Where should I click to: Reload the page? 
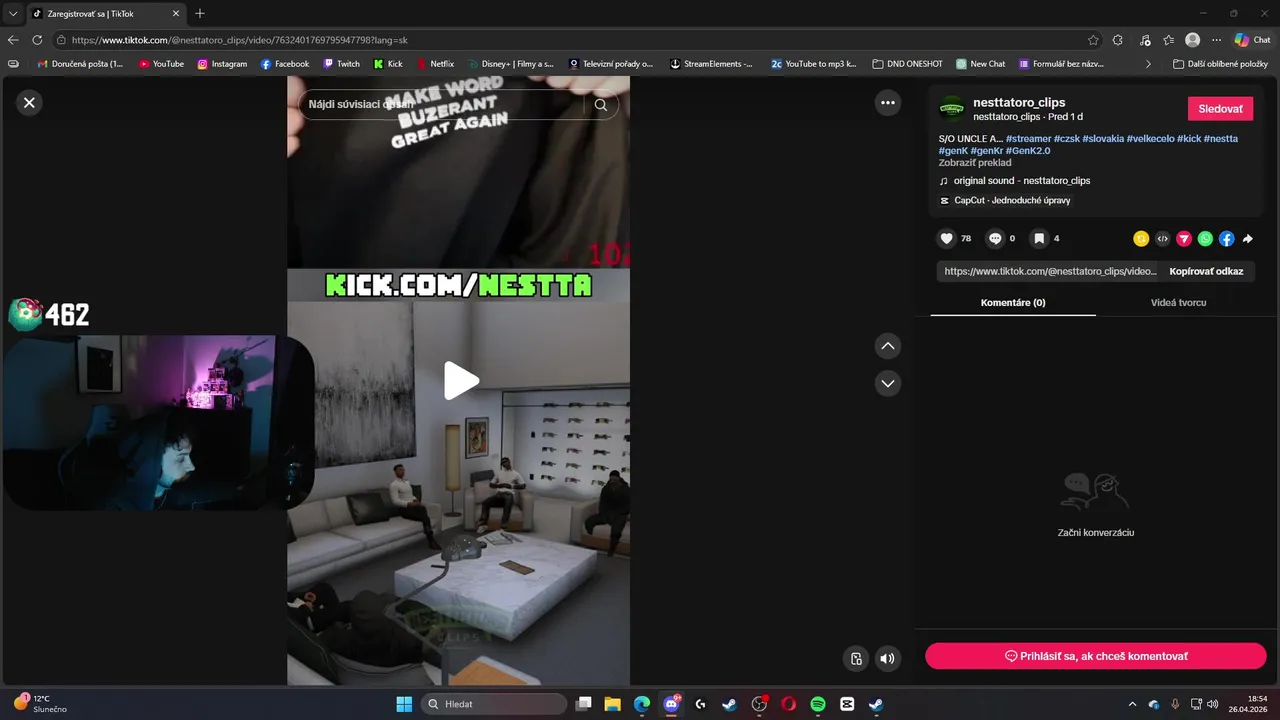pyautogui.click(x=37, y=40)
